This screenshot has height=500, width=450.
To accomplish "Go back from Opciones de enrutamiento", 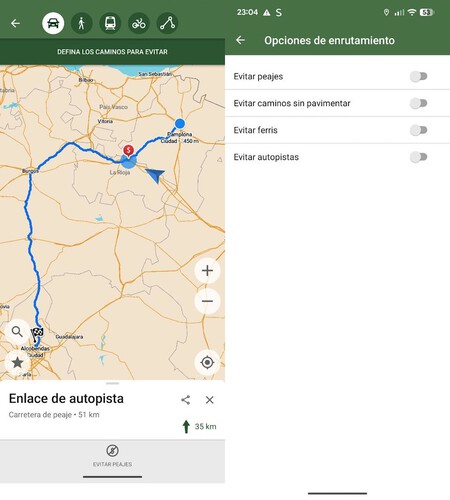I will tap(240, 40).
